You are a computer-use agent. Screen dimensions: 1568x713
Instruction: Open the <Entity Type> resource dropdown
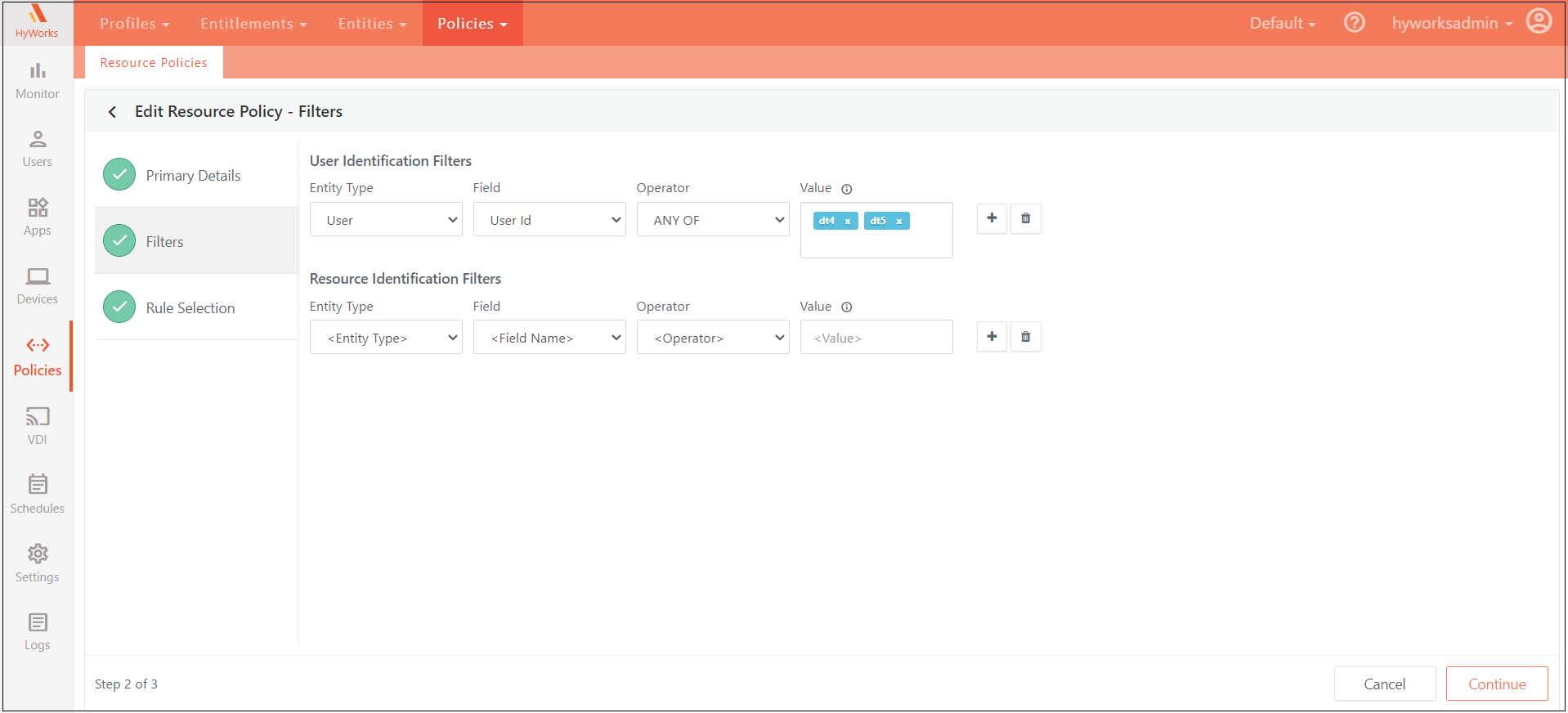(x=386, y=338)
